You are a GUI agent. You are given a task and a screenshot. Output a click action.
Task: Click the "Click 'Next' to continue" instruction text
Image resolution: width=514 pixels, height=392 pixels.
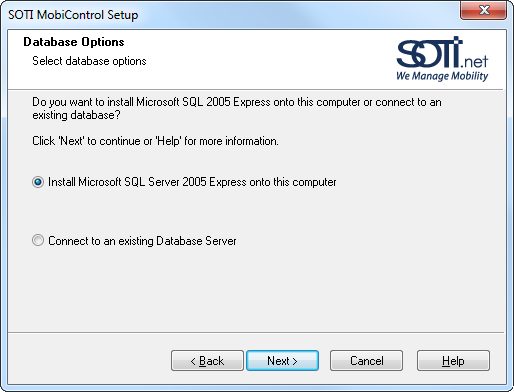155,141
